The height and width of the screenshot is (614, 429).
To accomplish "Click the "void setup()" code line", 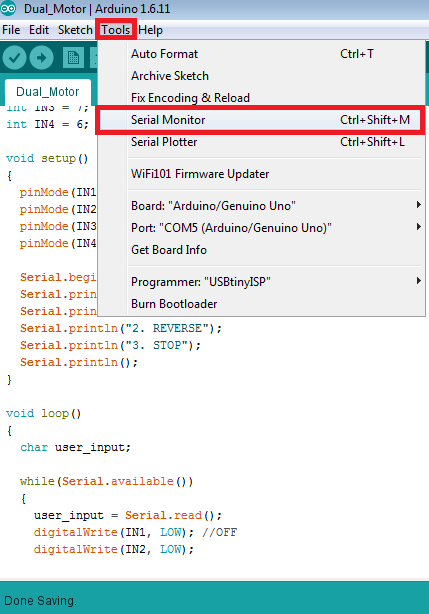I will click(47, 159).
